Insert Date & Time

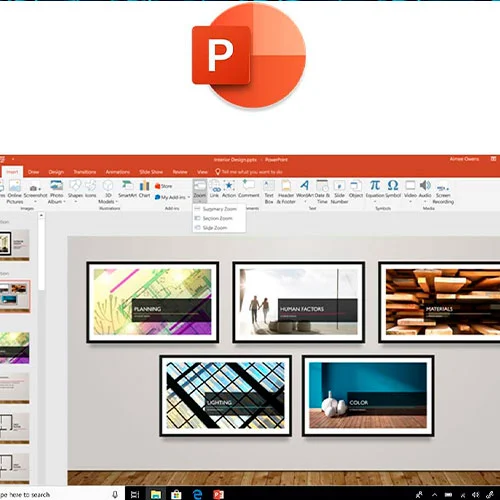click(x=322, y=192)
